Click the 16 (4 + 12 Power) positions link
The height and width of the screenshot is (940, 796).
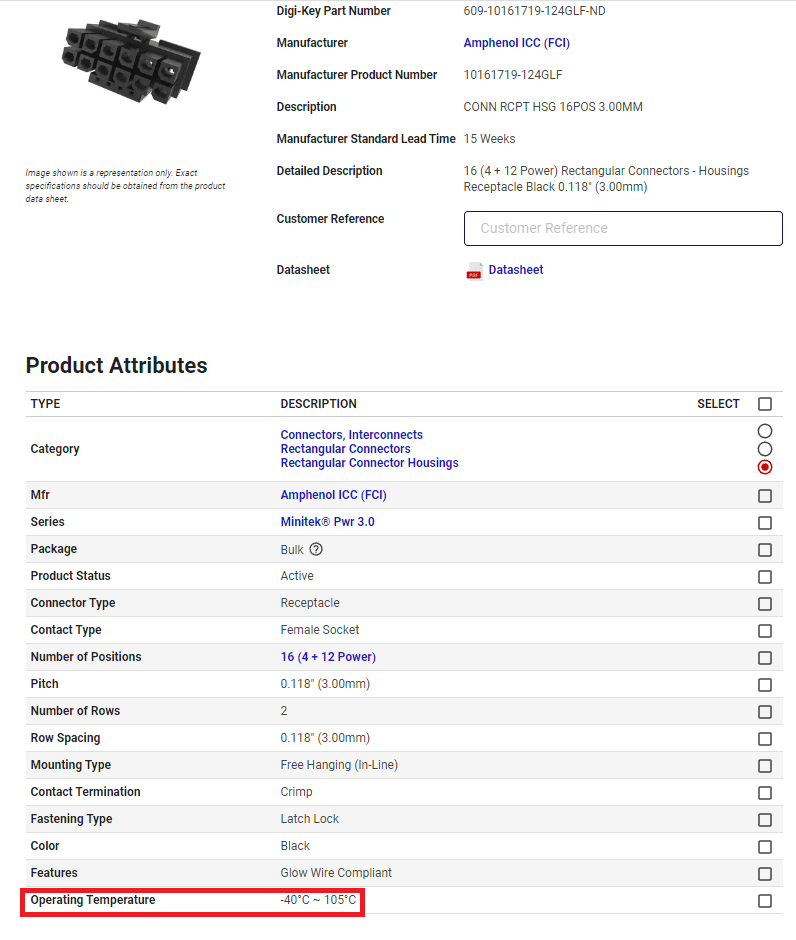[328, 656]
